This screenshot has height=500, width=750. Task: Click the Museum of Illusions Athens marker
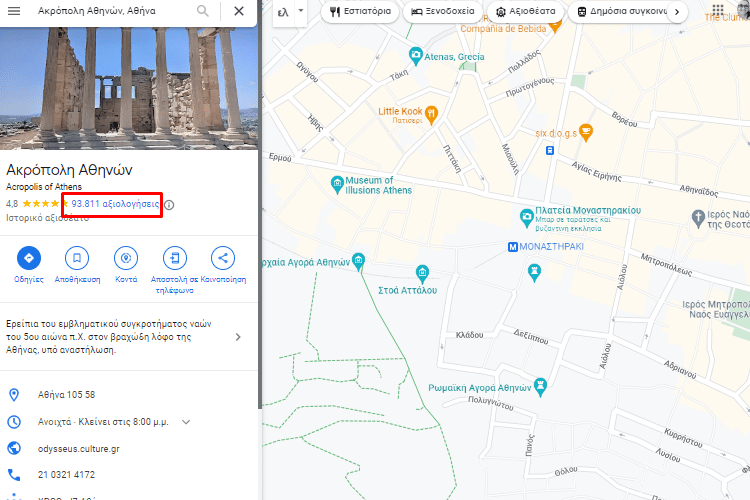(337, 184)
